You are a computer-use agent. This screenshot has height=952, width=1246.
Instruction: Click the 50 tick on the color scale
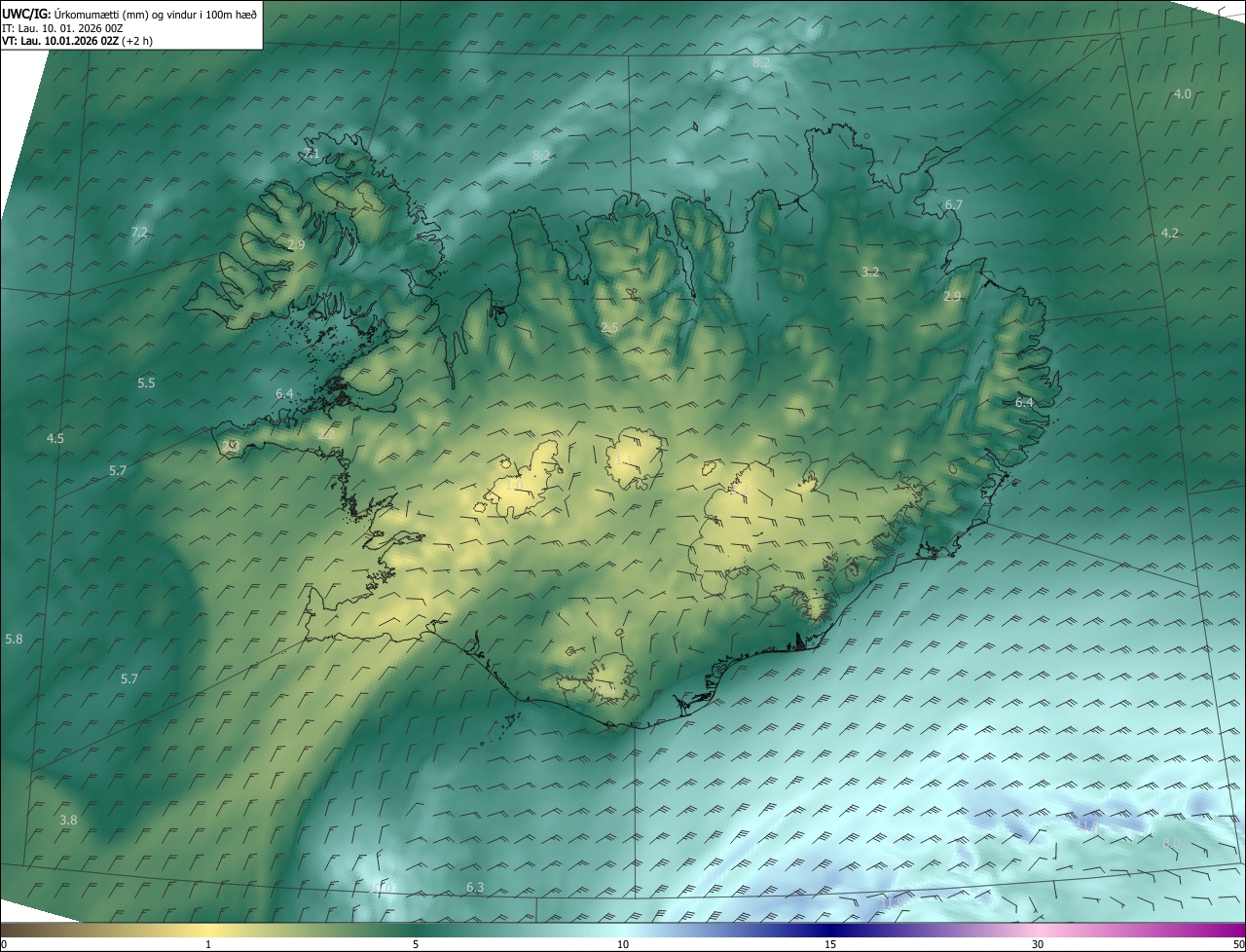pos(1238,944)
